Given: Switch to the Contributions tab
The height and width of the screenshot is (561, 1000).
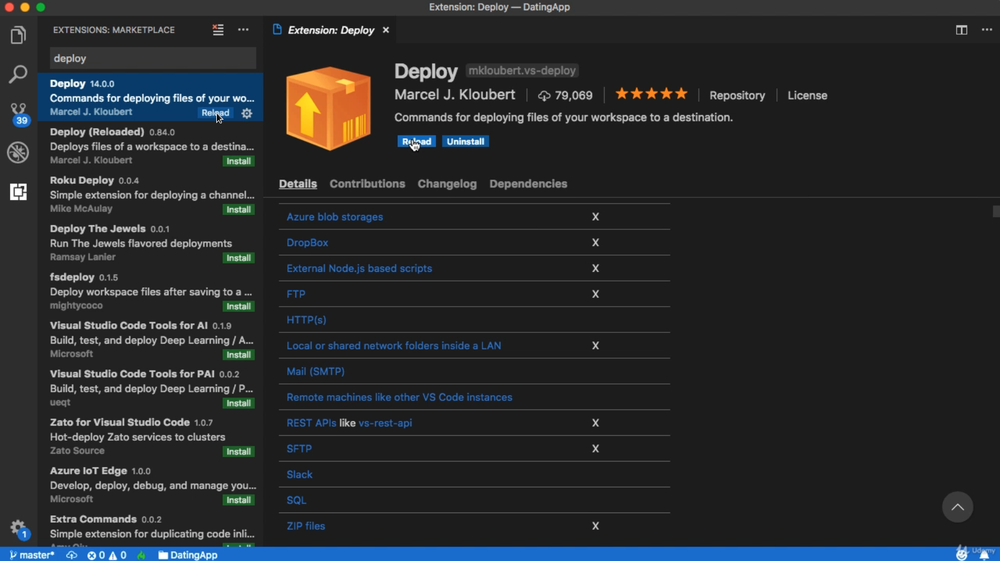Looking at the screenshot, I should pyautogui.click(x=367, y=184).
